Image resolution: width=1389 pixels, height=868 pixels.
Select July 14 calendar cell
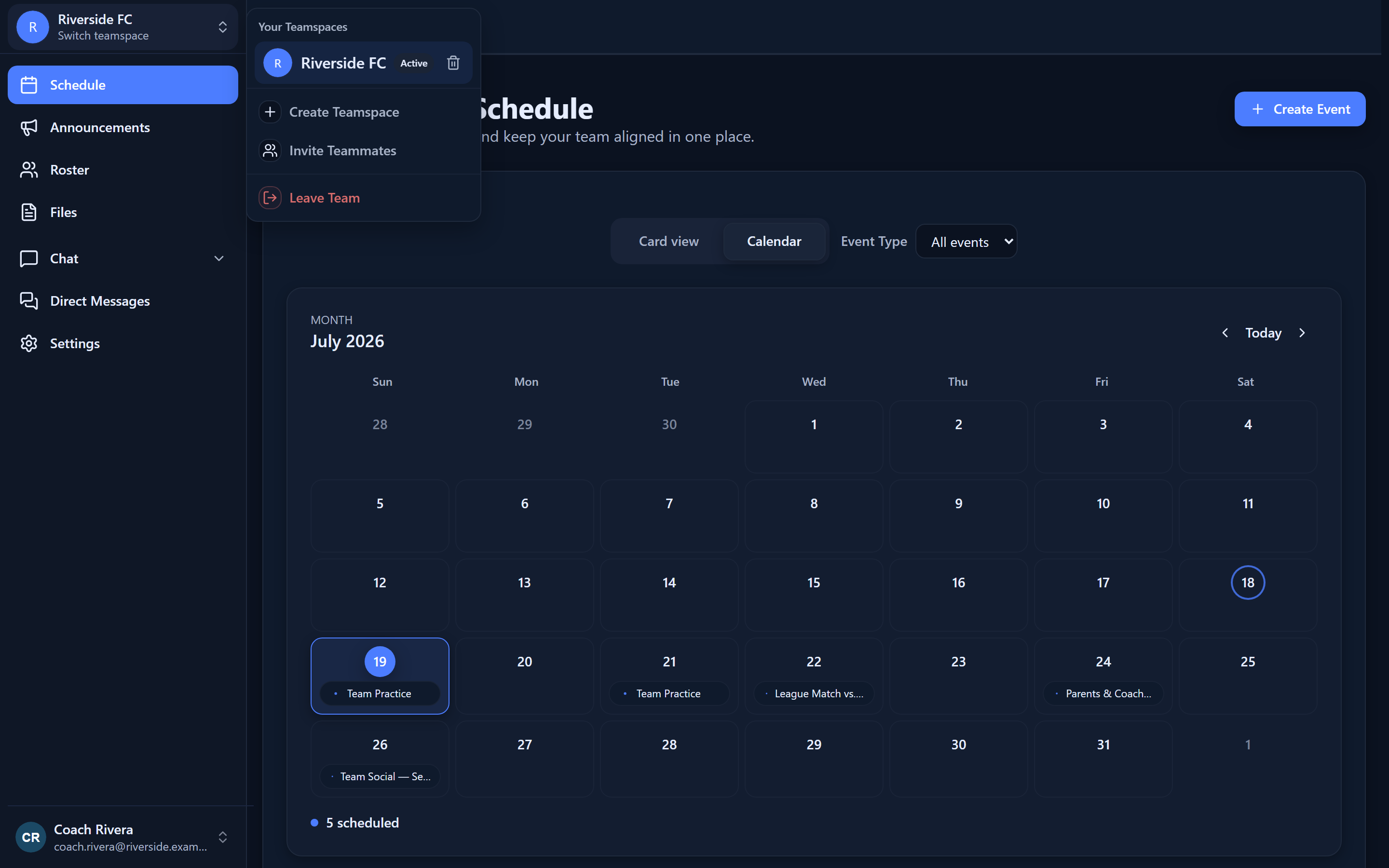click(668, 596)
